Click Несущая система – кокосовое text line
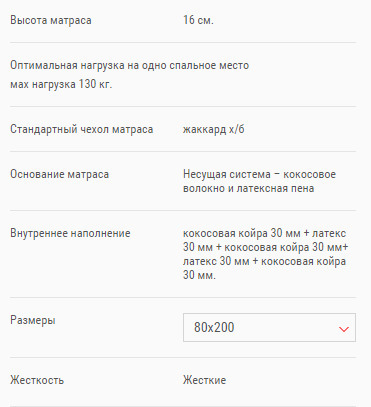This screenshot has width=371, height=407. click(x=259, y=174)
